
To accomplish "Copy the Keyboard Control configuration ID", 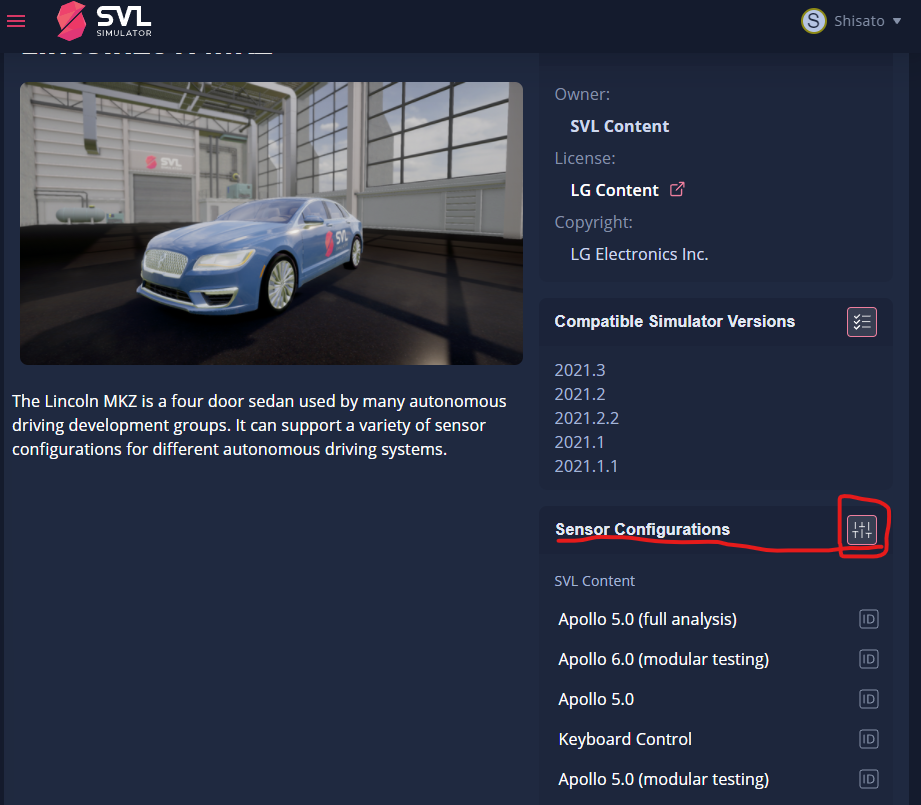I will (x=868, y=739).
